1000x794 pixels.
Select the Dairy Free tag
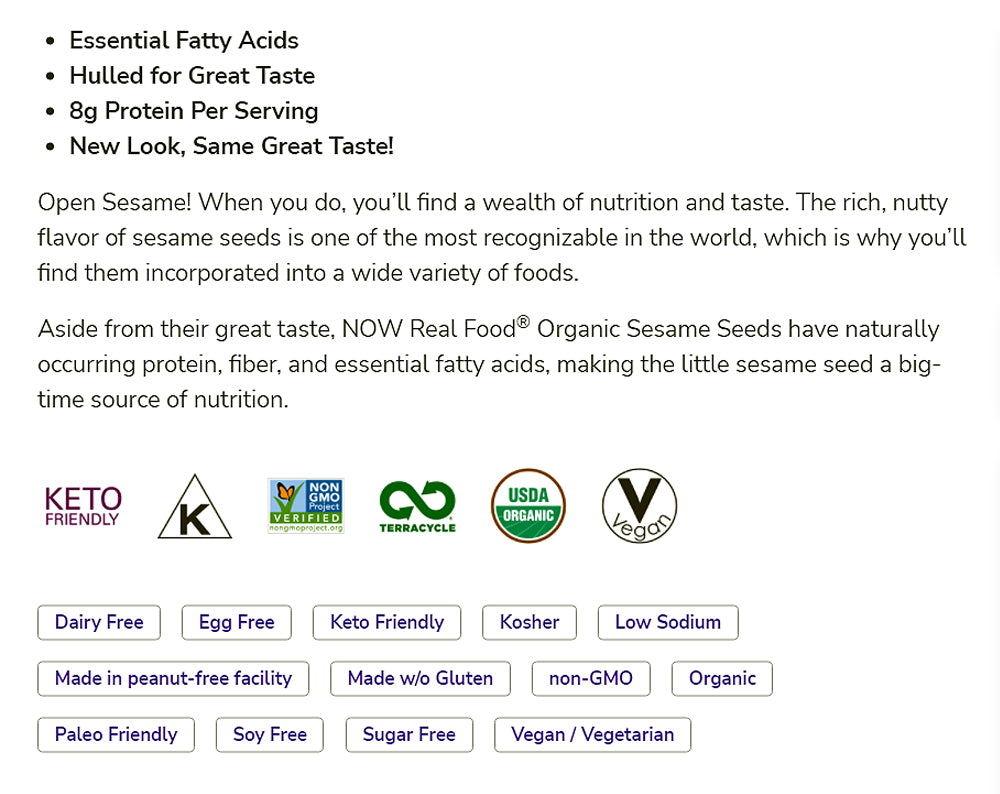99,622
